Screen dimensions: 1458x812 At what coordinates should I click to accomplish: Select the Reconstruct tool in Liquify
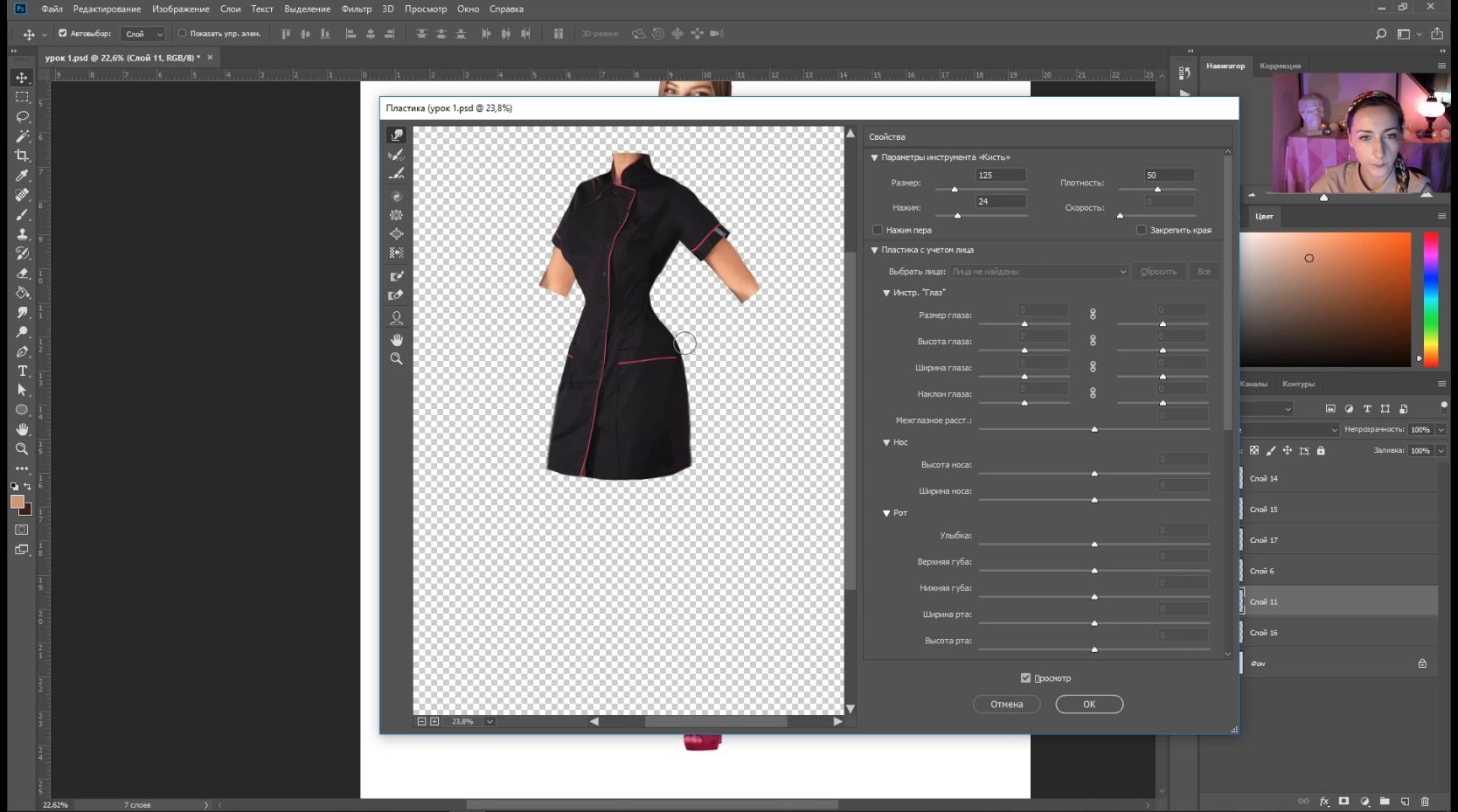(397, 155)
